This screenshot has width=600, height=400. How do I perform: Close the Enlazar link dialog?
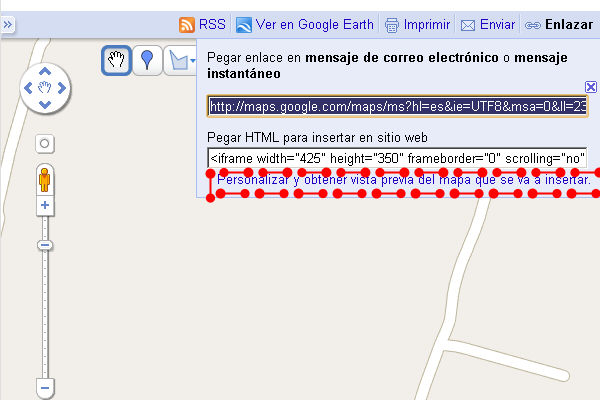click(590, 87)
